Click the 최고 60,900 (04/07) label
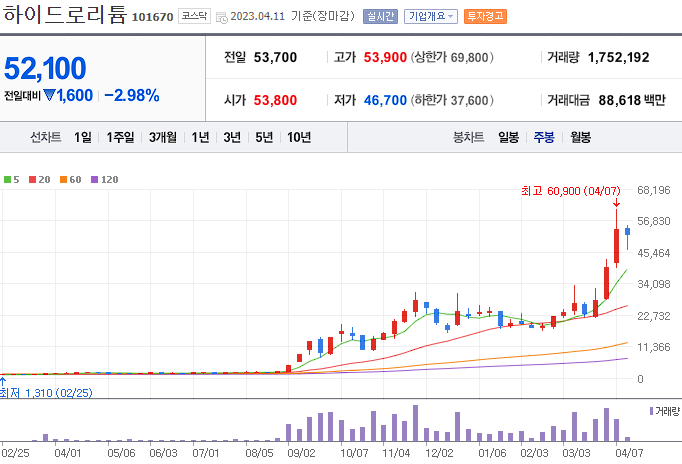Viewport: 682px width, 464px height. point(571,191)
